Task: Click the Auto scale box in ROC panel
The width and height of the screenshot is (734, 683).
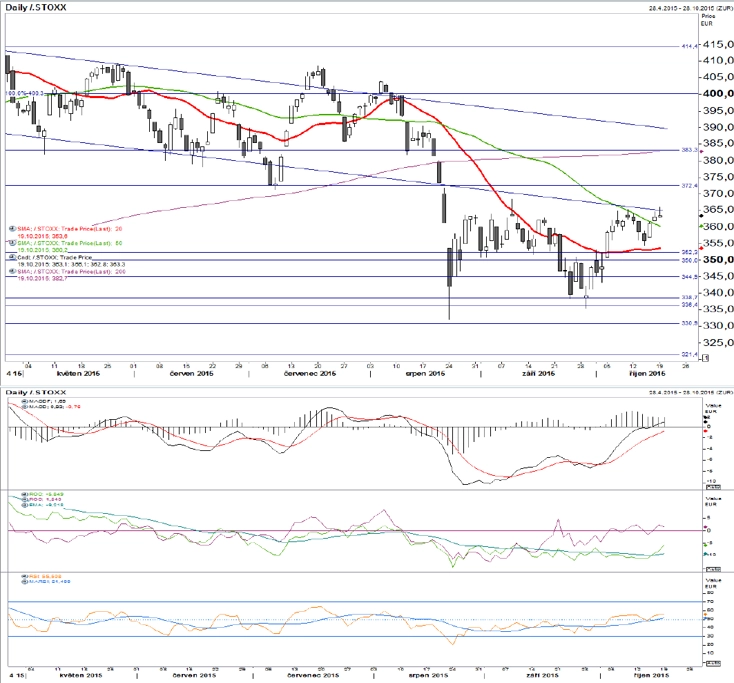Action: (x=713, y=569)
